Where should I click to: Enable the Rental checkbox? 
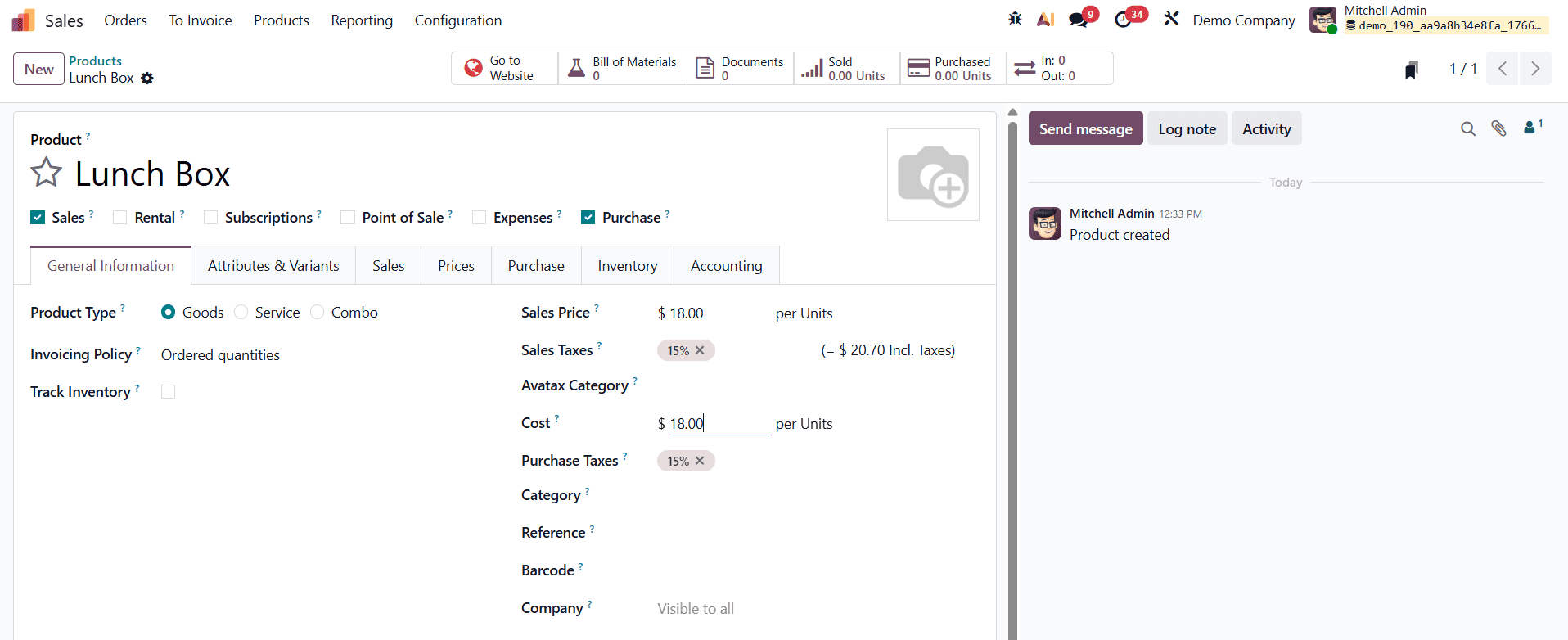point(120,217)
